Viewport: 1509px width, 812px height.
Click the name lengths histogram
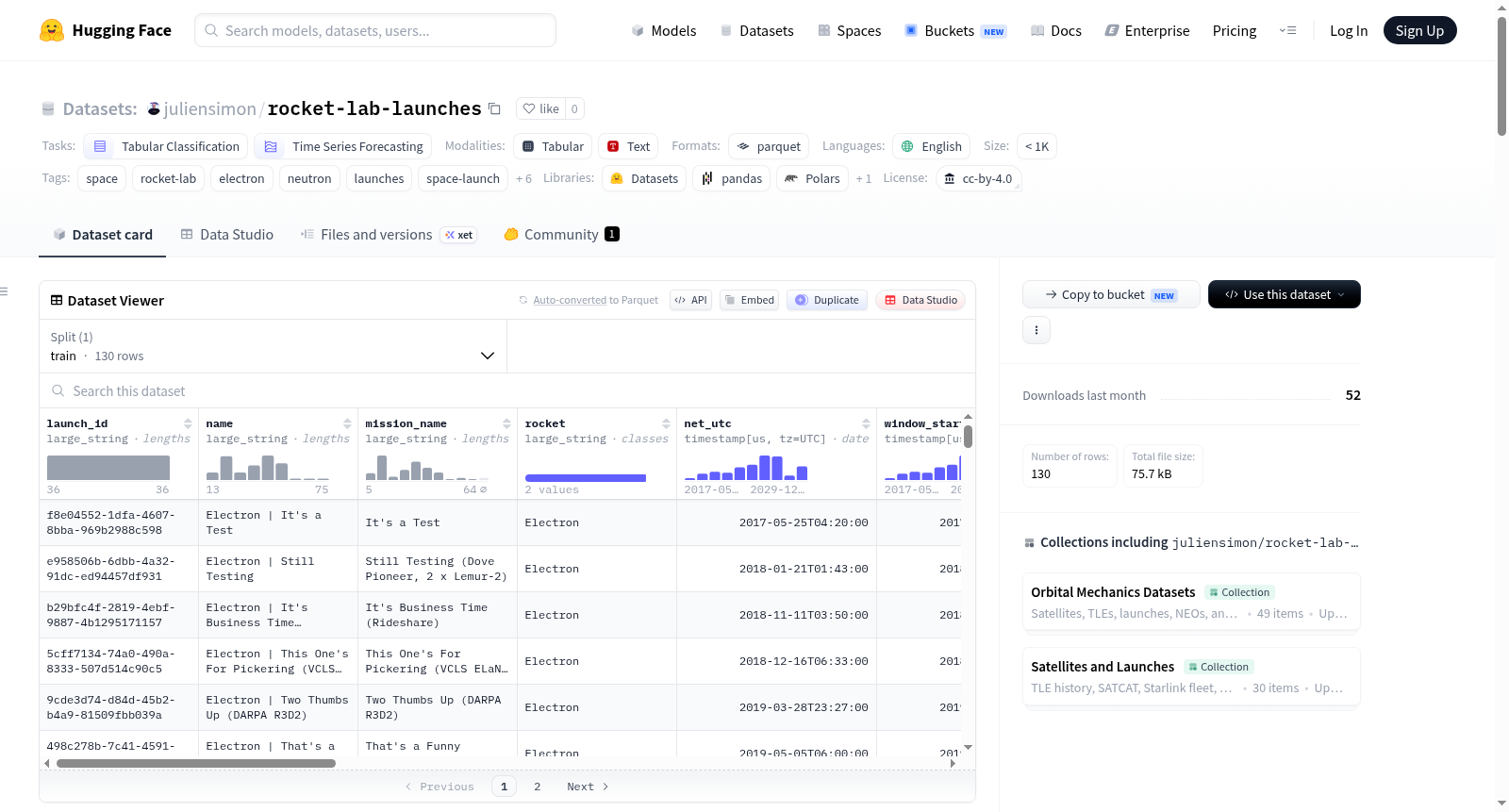(x=268, y=468)
